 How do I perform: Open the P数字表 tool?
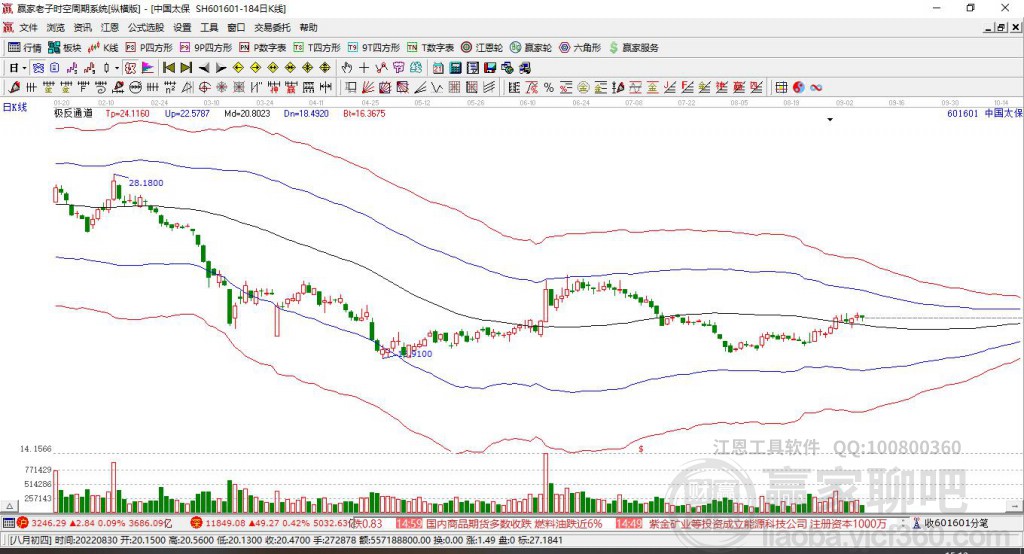[263, 48]
